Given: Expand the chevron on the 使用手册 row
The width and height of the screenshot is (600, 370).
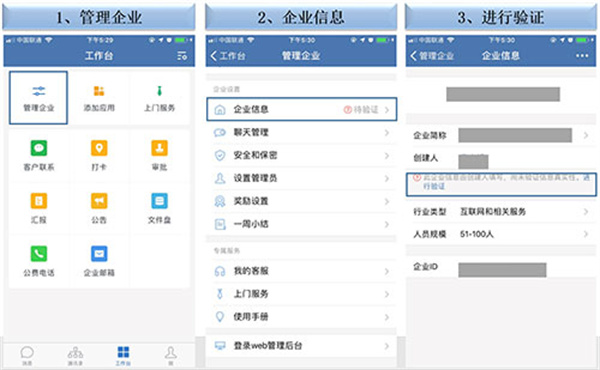Looking at the screenshot, I should point(387,317).
